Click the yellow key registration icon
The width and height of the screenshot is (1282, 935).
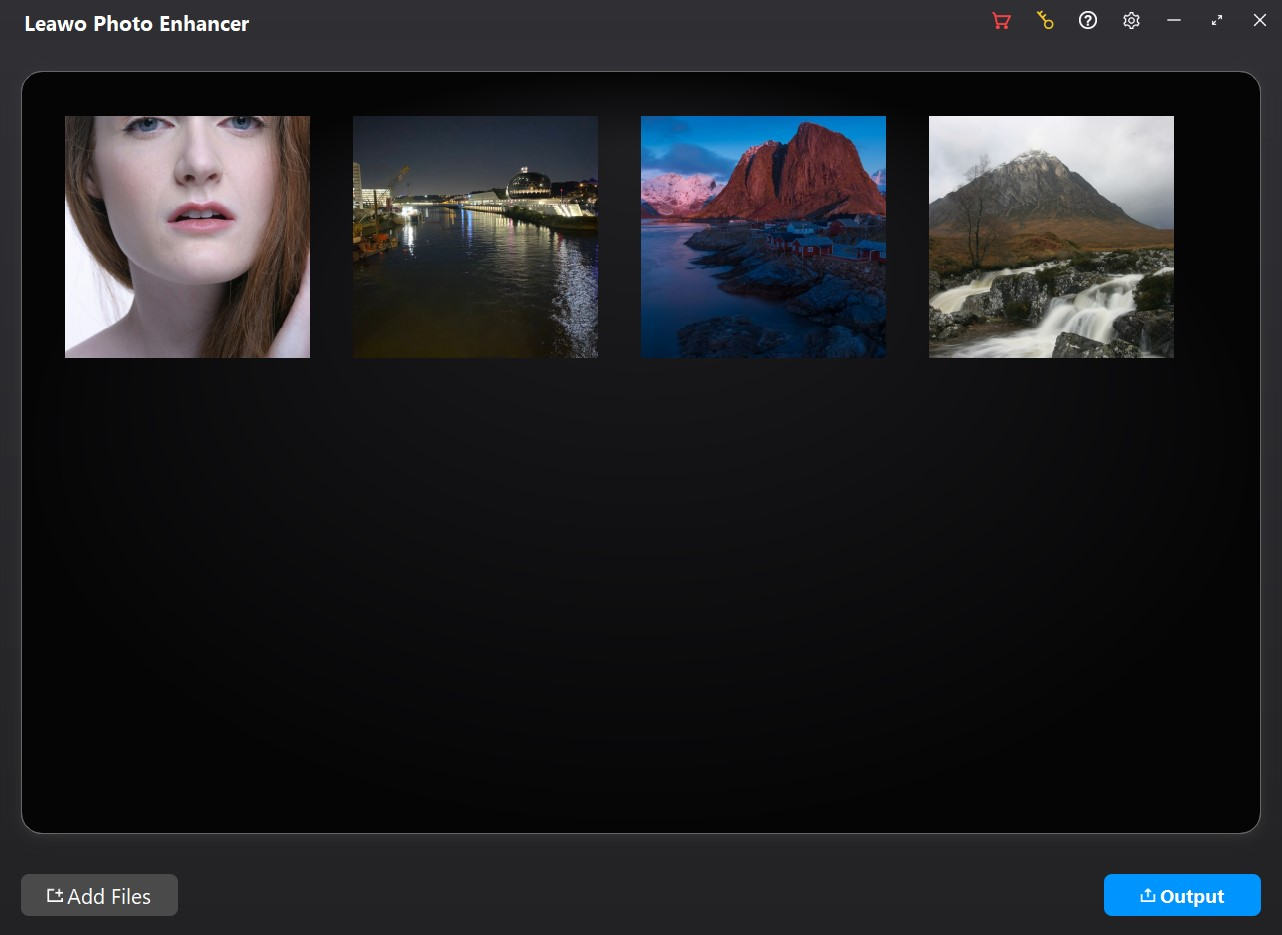coord(1045,21)
